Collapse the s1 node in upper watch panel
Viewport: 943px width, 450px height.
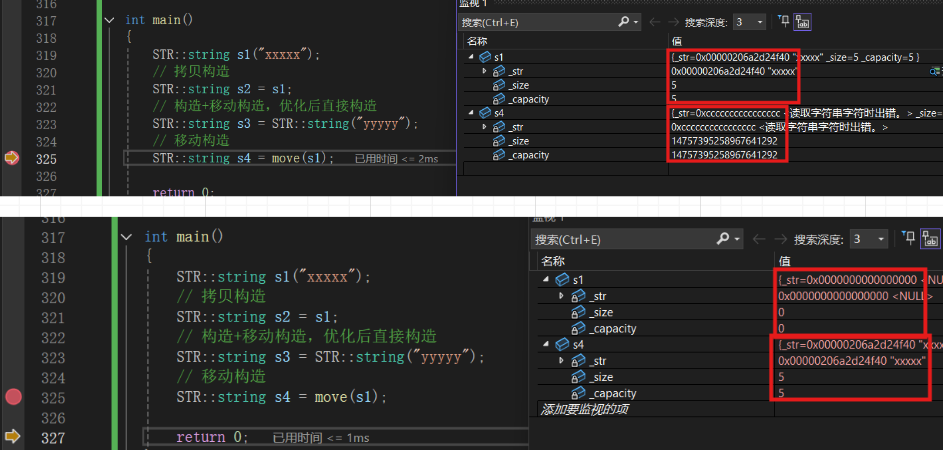(471, 57)
